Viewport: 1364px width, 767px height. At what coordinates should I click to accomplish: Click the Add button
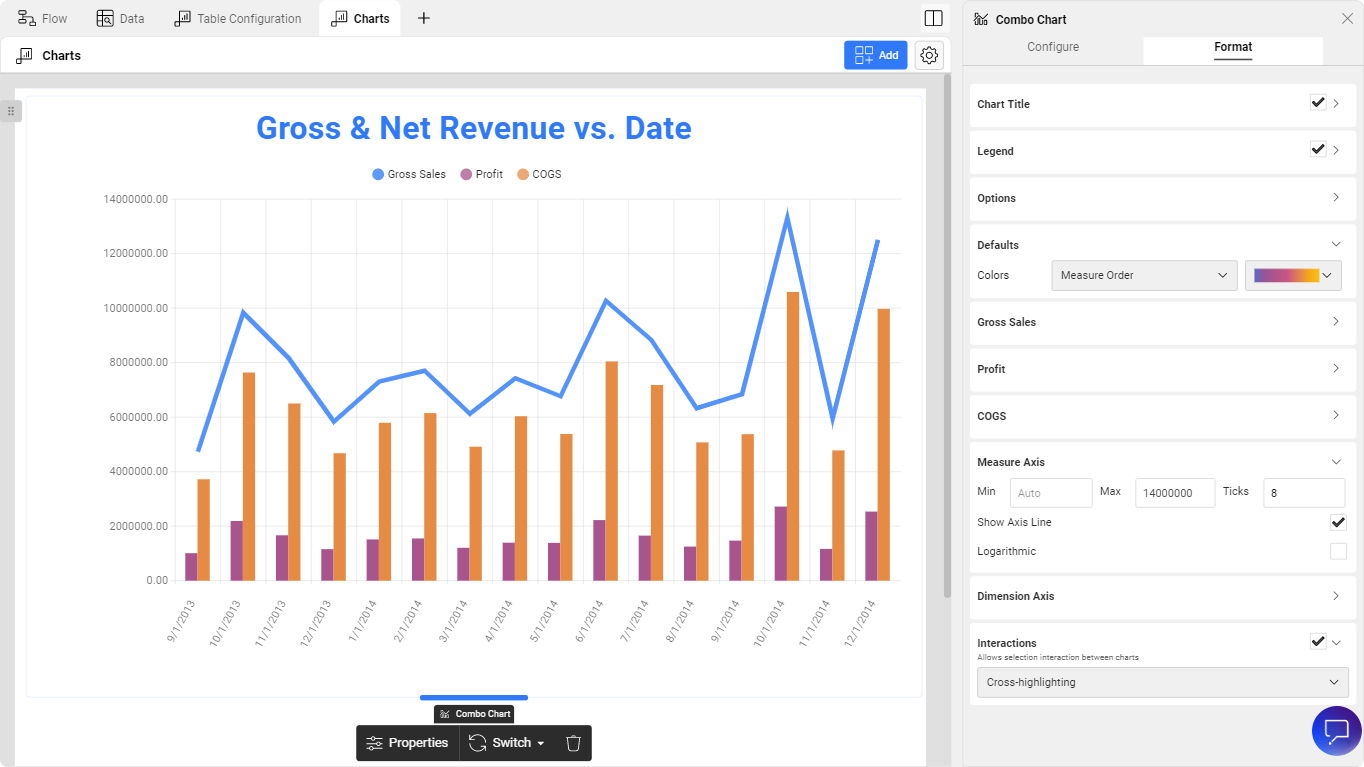(x=876, y=56)
